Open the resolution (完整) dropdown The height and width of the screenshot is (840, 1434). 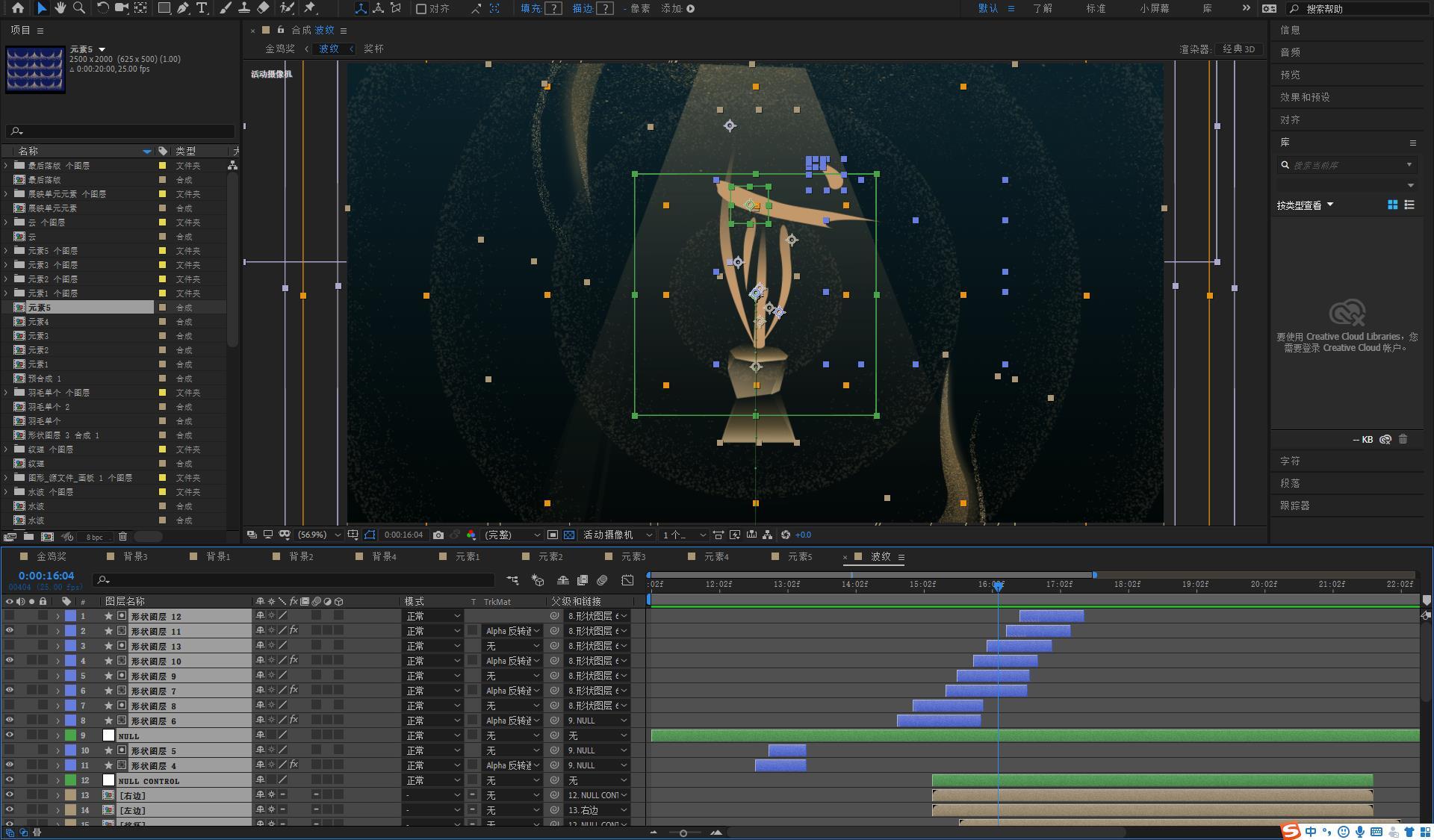[x=512, y=535]
